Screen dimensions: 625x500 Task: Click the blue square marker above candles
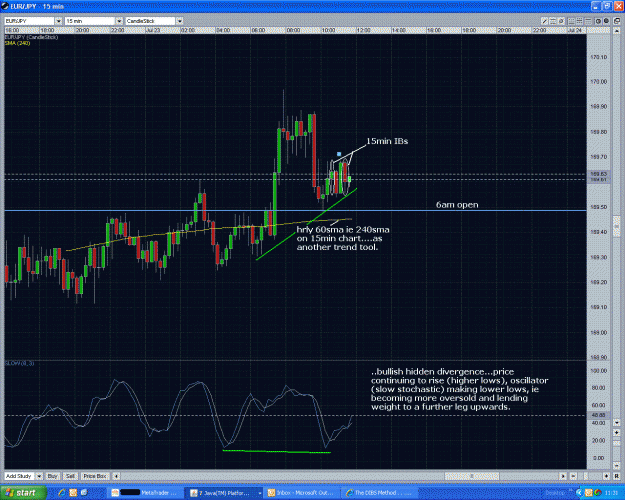(339, 154)
